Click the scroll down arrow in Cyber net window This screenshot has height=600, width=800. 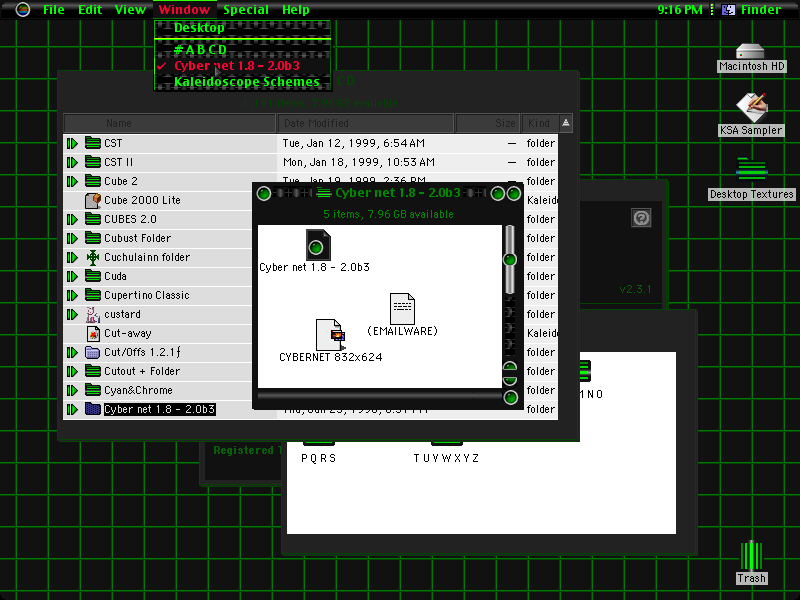click(510, 380)
